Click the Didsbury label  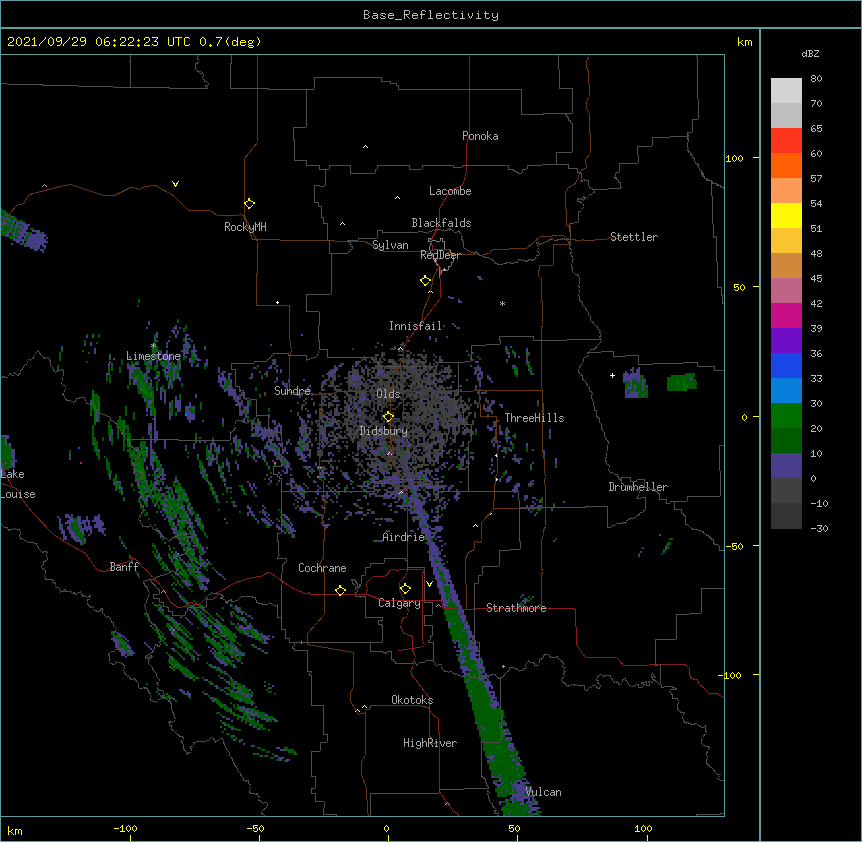click(x=383, y=431)
